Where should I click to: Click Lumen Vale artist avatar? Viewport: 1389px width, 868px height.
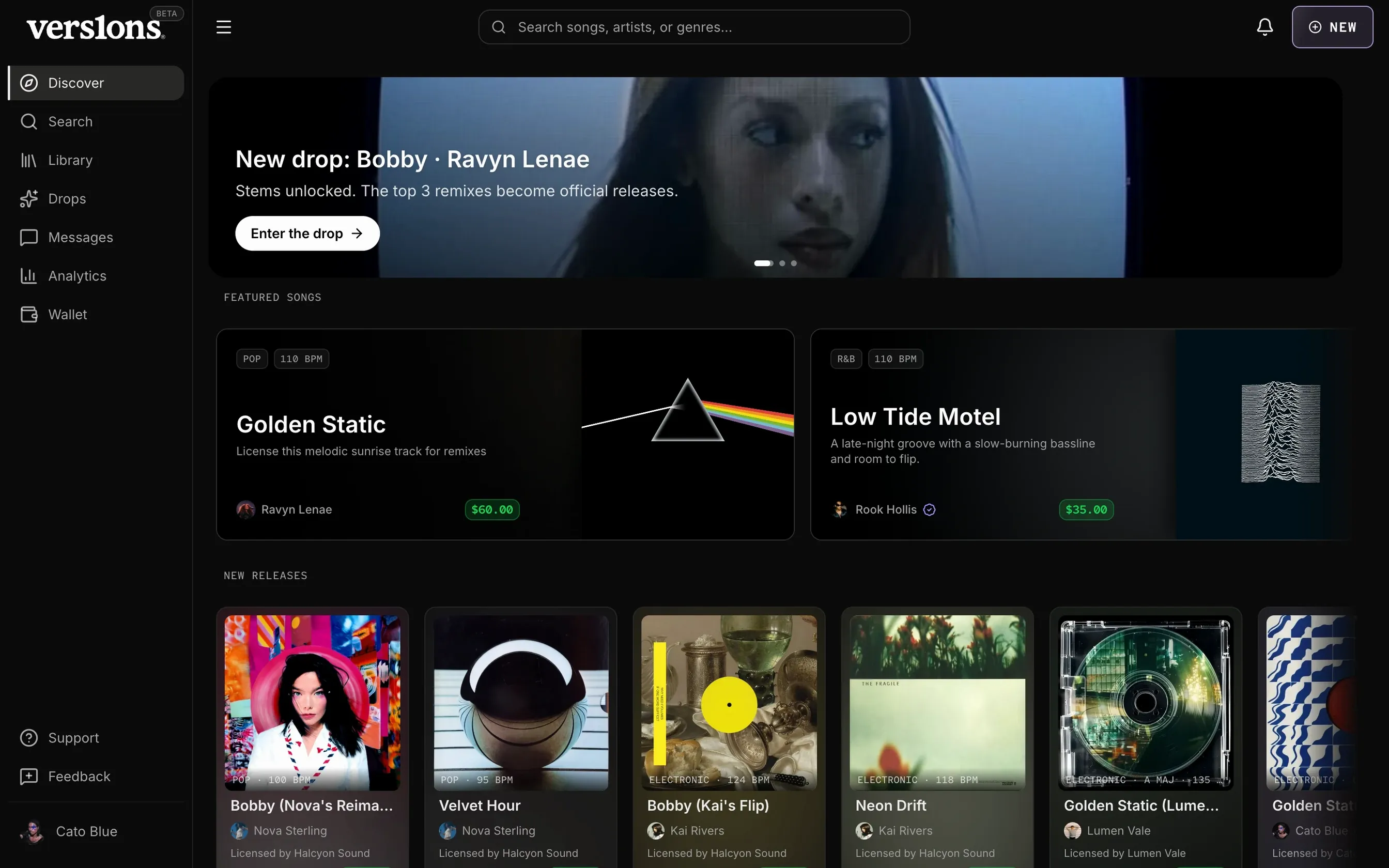point(1072,831)
